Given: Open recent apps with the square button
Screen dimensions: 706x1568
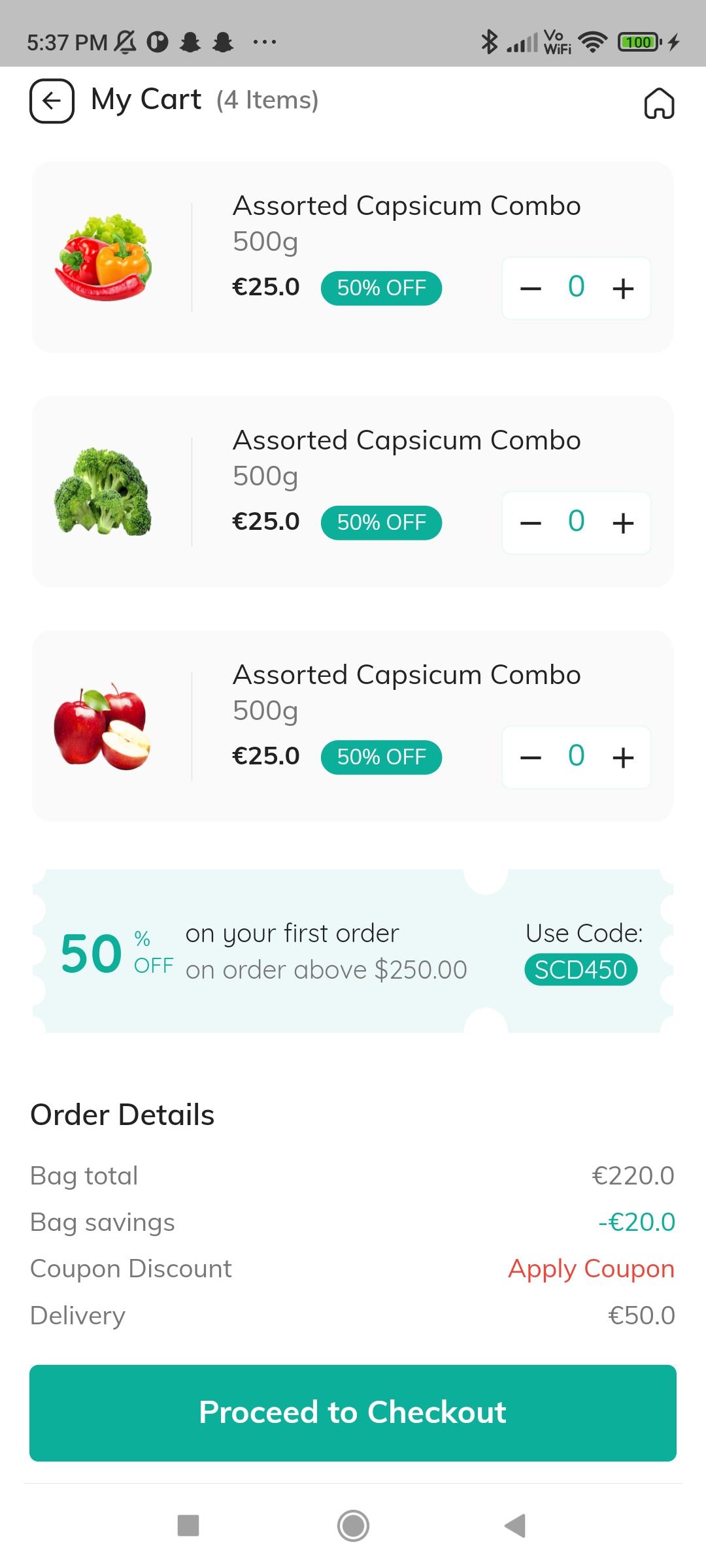Looking at the screenshot, I should point(188,1526).
